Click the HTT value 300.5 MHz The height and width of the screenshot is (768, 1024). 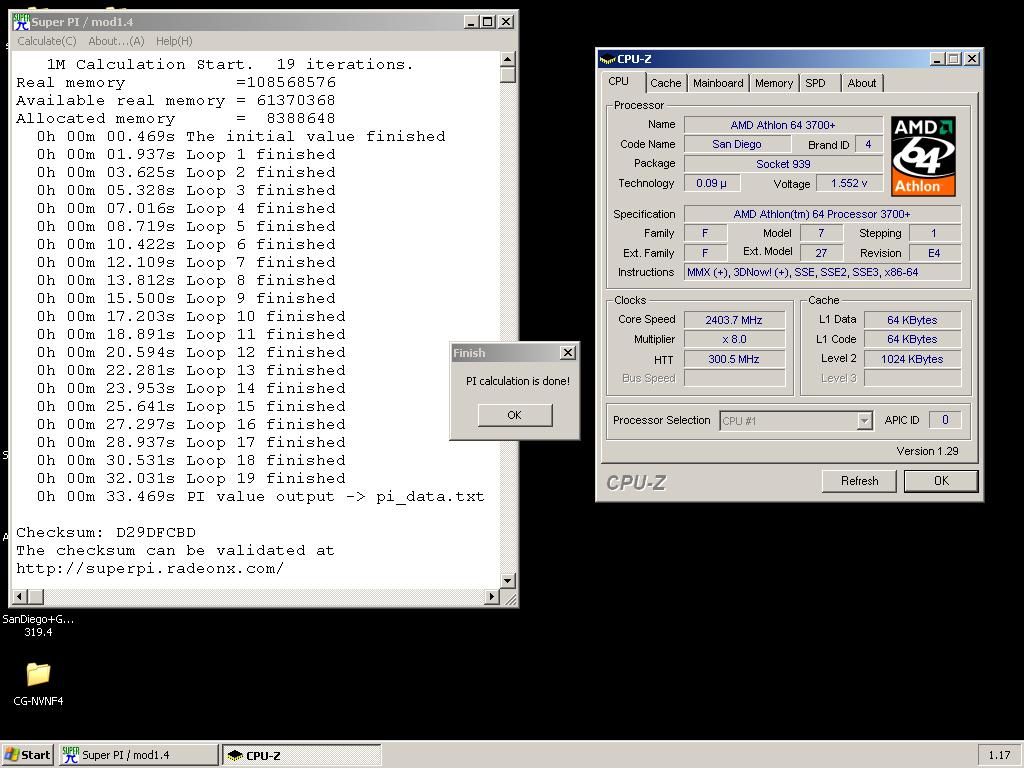tap(734, 359)
